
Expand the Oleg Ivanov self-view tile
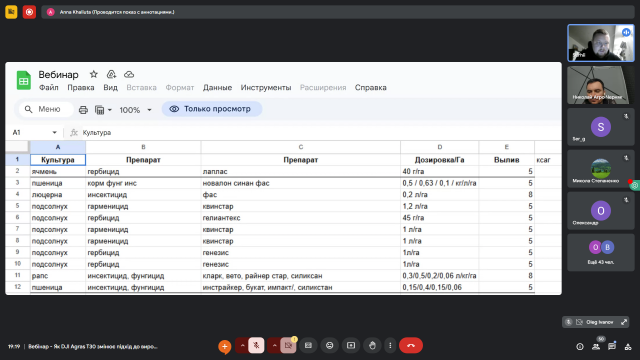point(624,322)
